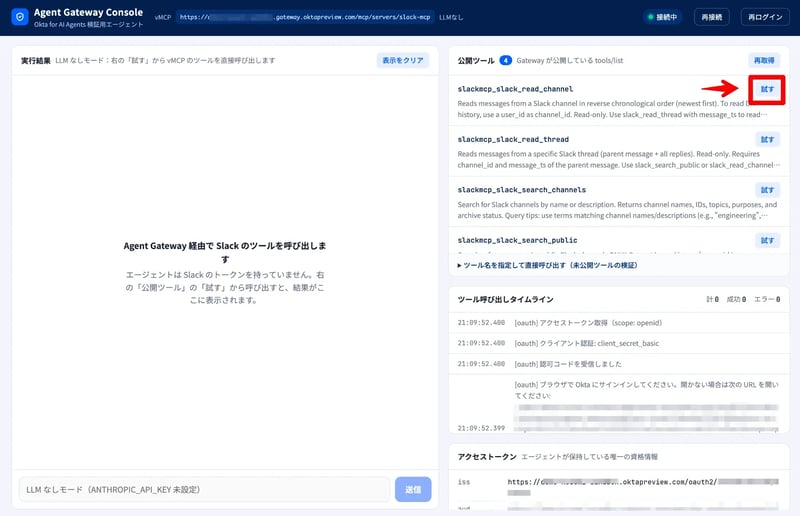Click the Agent Gateway Console shield logo
Viewport: 800px width, 516px height.
coord(19,17)
